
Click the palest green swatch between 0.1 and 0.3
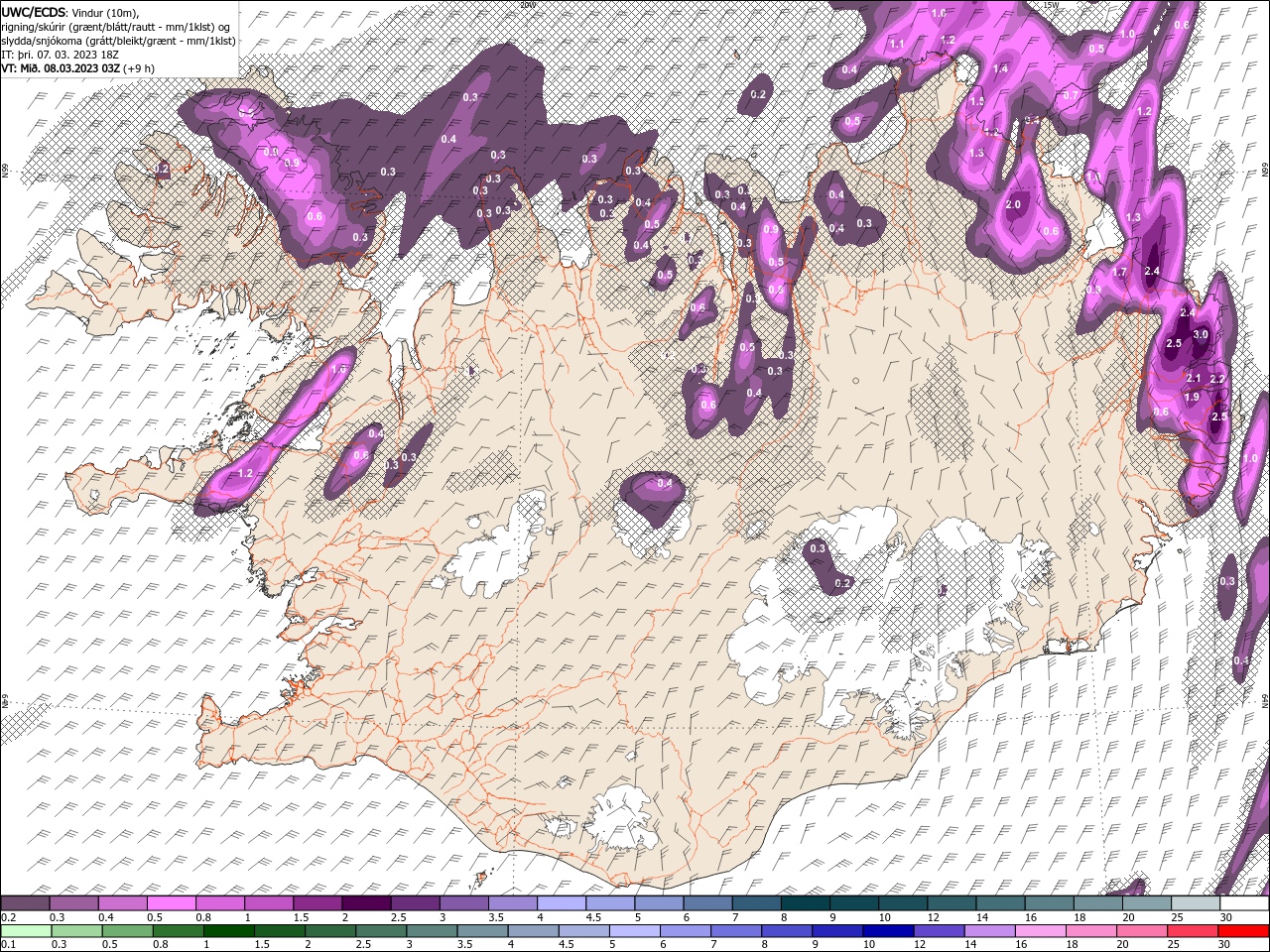pos(25,931)
